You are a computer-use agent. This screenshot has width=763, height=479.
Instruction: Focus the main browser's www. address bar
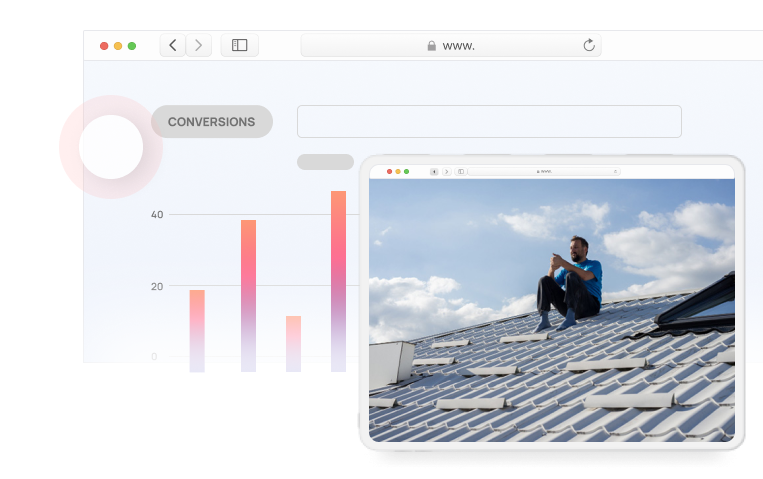(450, 45)
